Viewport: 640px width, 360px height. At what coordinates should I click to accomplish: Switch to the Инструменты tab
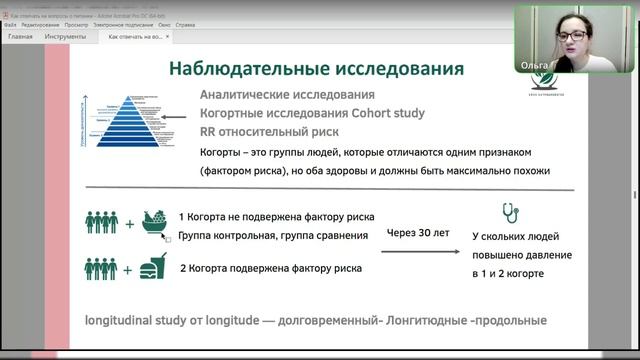(x=65, y=36)
